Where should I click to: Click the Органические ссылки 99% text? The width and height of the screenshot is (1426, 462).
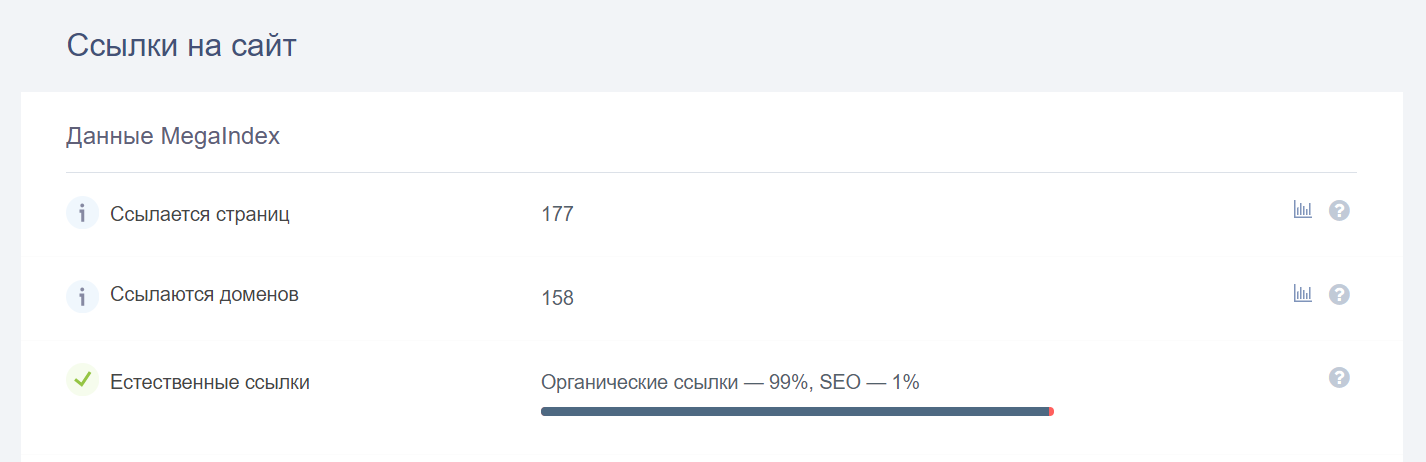[674, 382]
